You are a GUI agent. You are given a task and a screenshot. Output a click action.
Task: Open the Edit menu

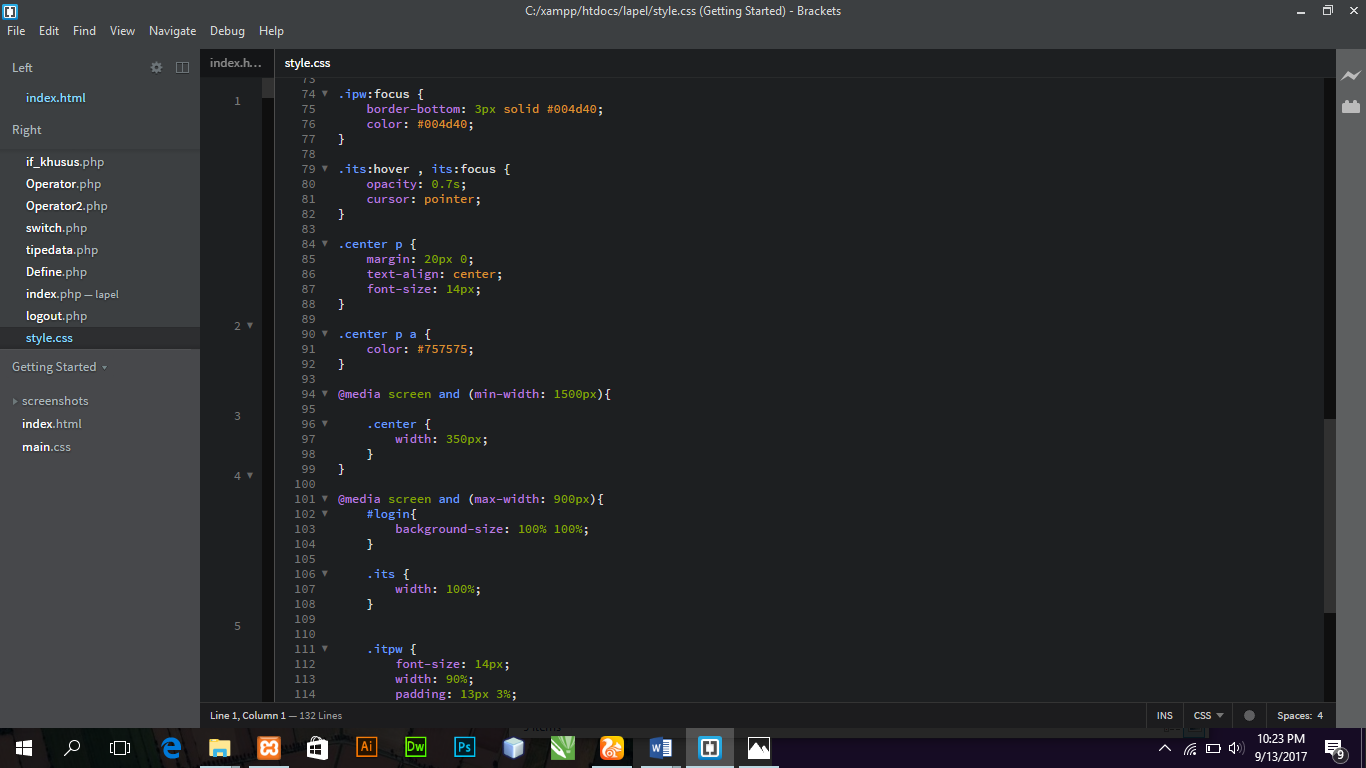tap(49, 31)
